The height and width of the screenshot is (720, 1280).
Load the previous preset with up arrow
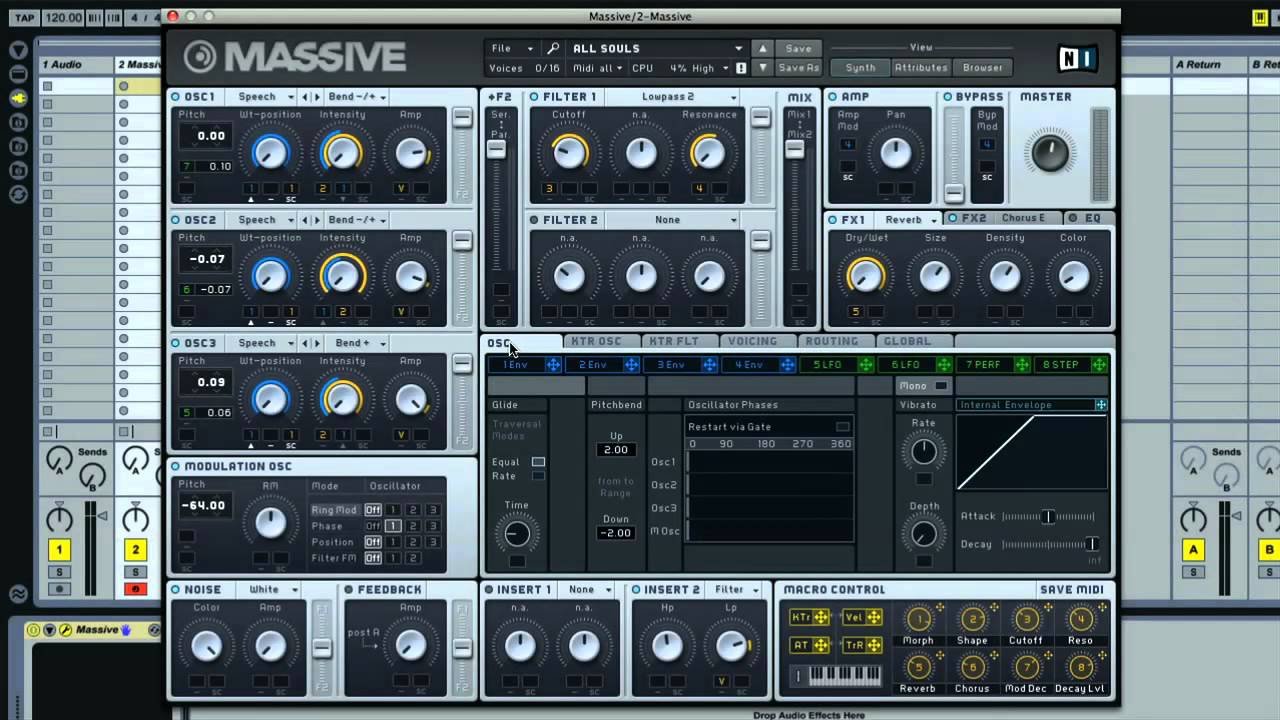coord(763,48)
